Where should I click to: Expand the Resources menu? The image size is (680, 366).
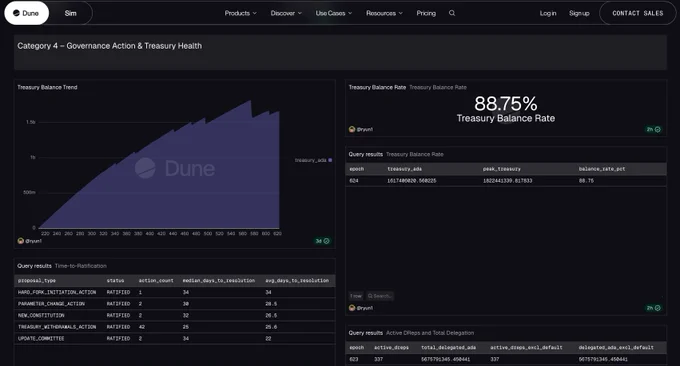tap(384, 13)
